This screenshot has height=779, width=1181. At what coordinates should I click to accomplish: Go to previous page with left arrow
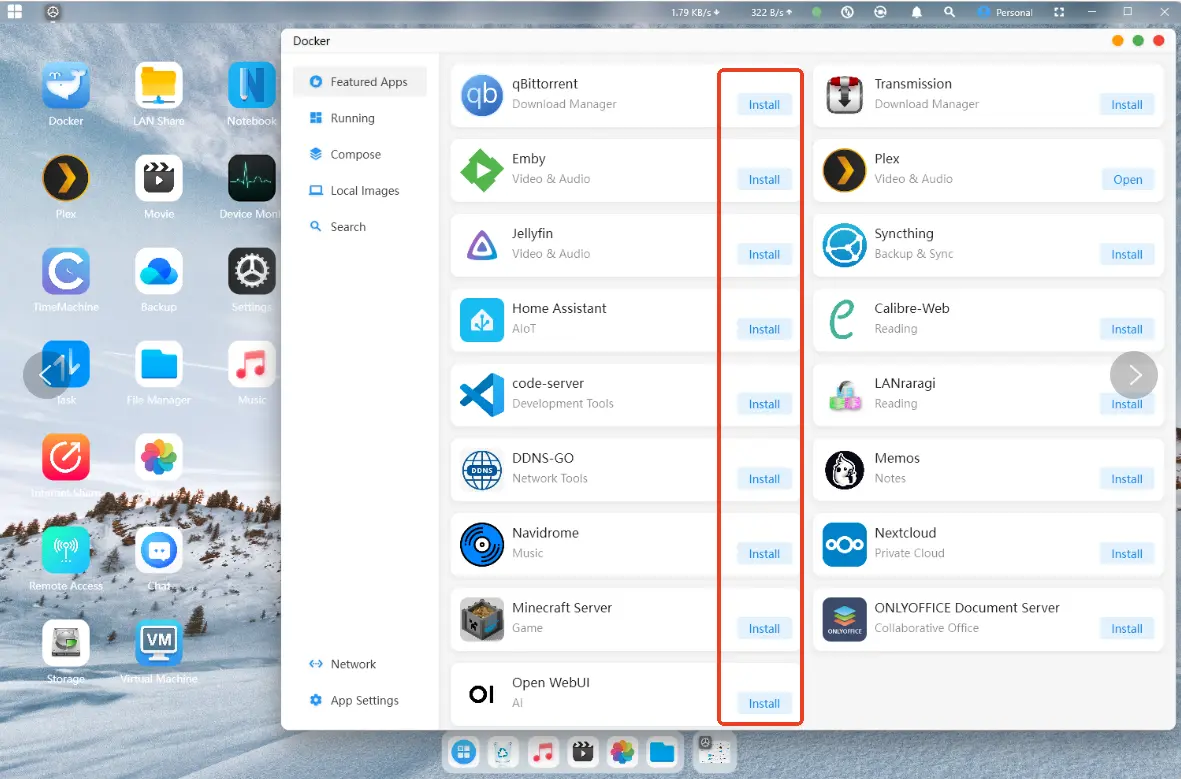click(x=46, y=375)
